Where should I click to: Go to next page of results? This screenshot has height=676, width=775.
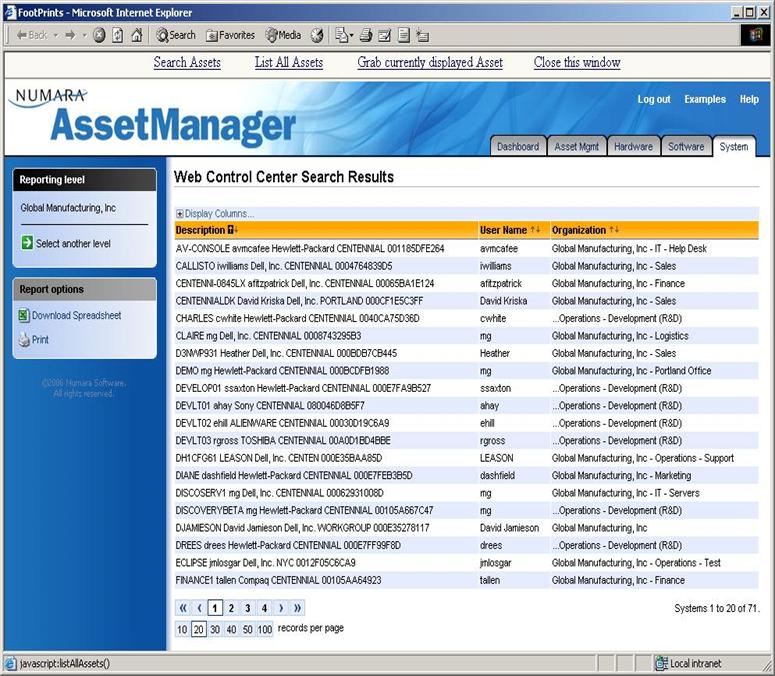(281, 608)
